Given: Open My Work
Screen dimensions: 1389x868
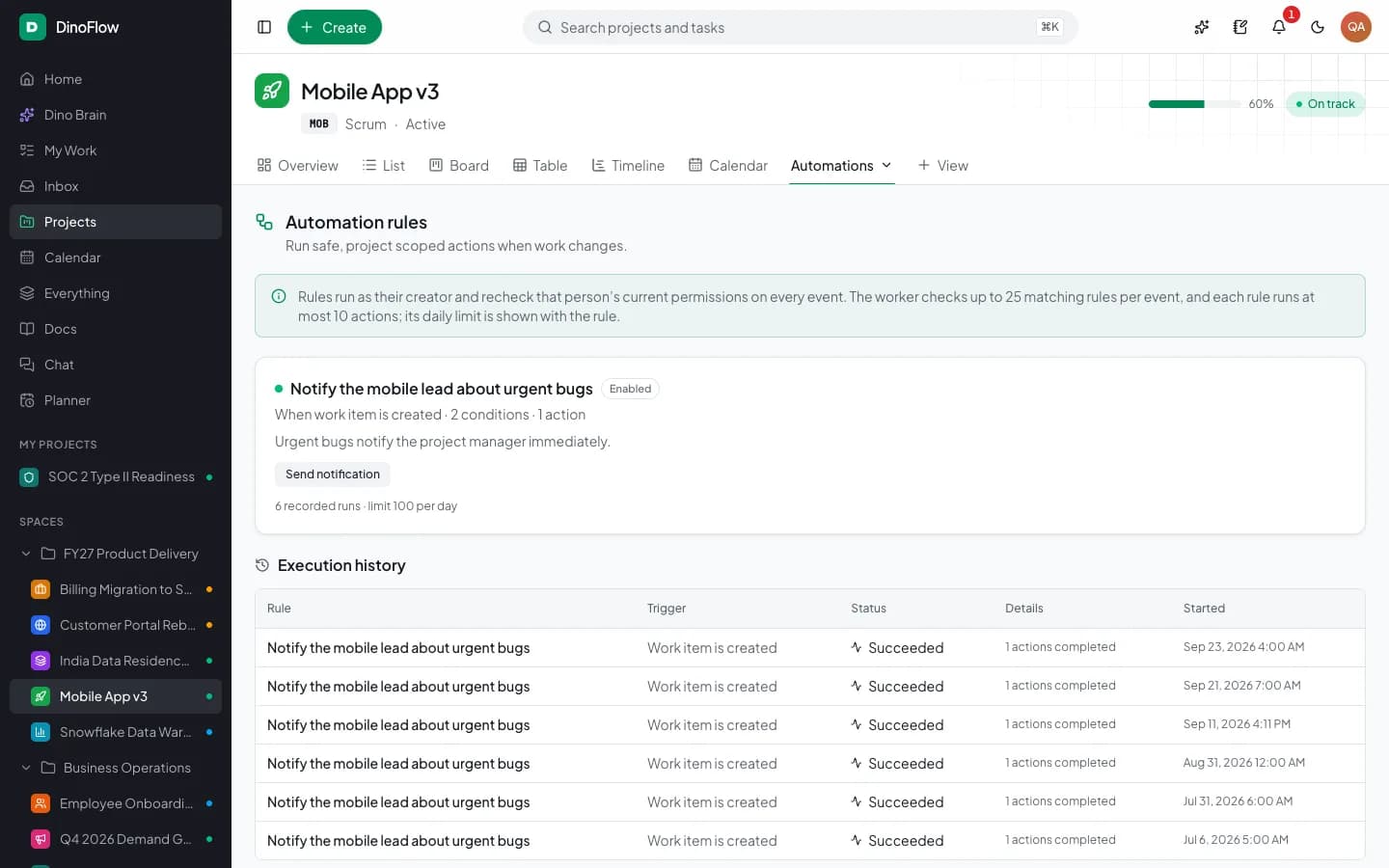Looking at the screenshot, I should [116, 150].
